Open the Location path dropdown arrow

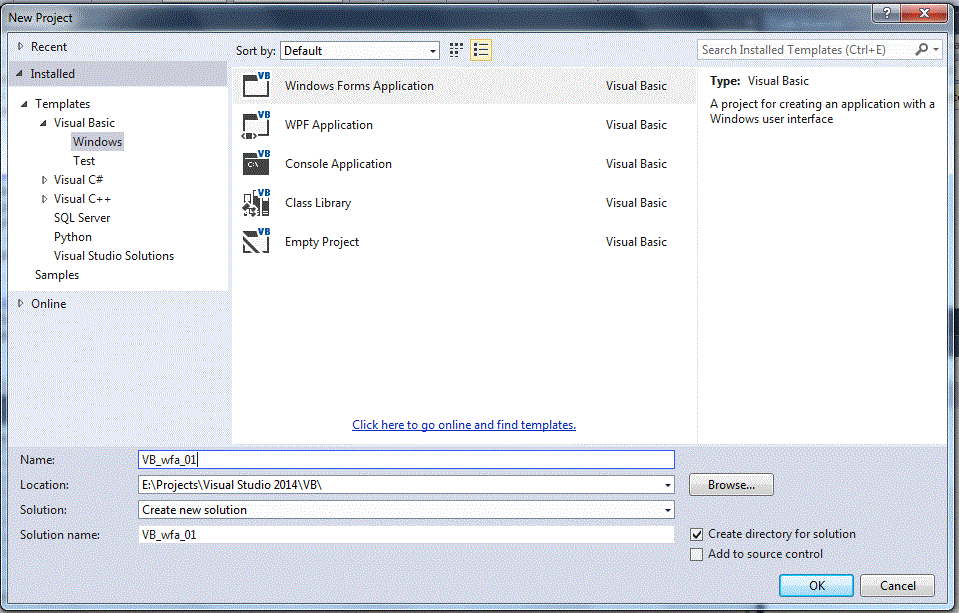[667, 485]
